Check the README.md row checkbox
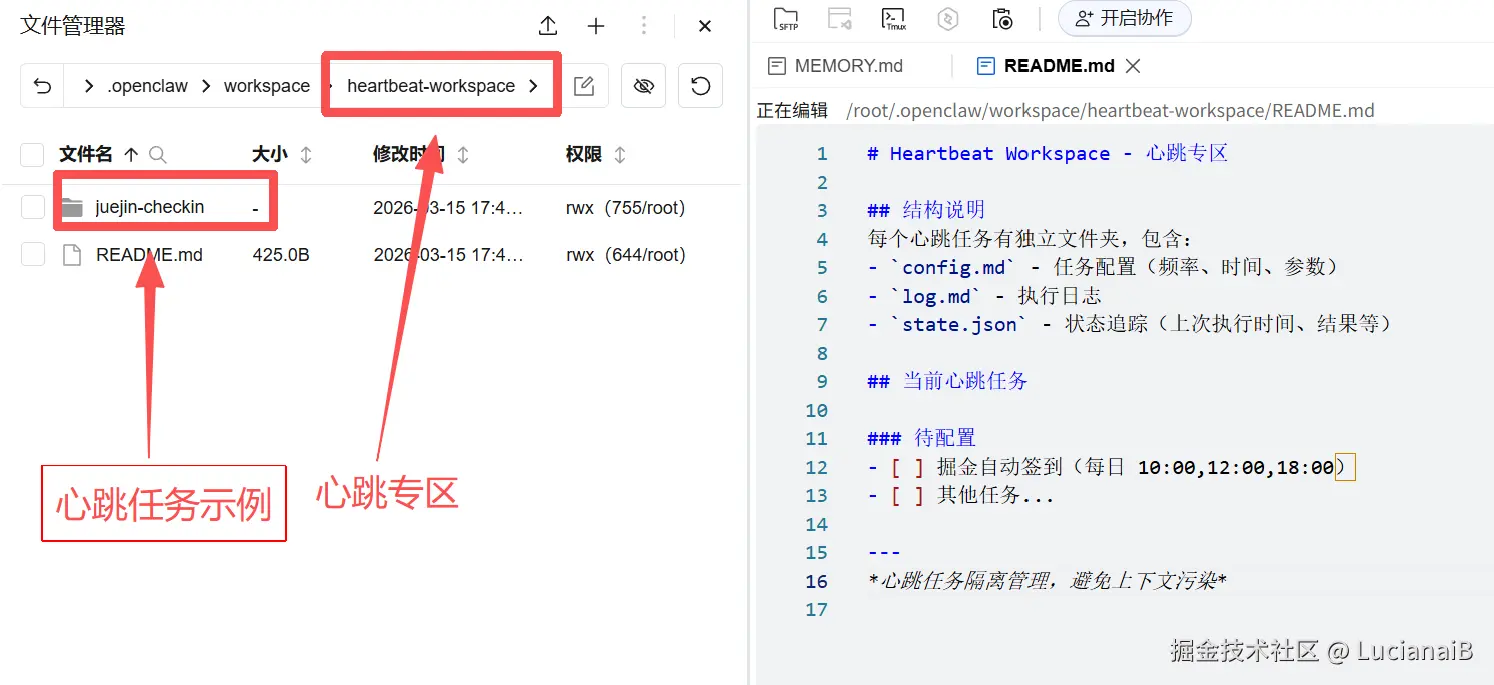The height and width of the screenshot is (685, 1494). click(33, 254)
